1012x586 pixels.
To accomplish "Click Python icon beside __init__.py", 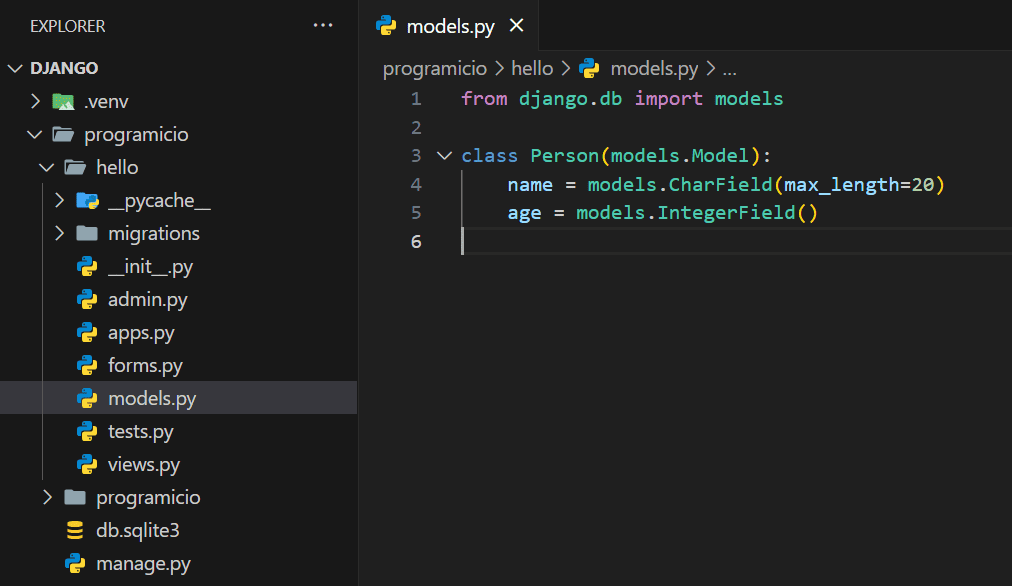I will click(87, 267).
